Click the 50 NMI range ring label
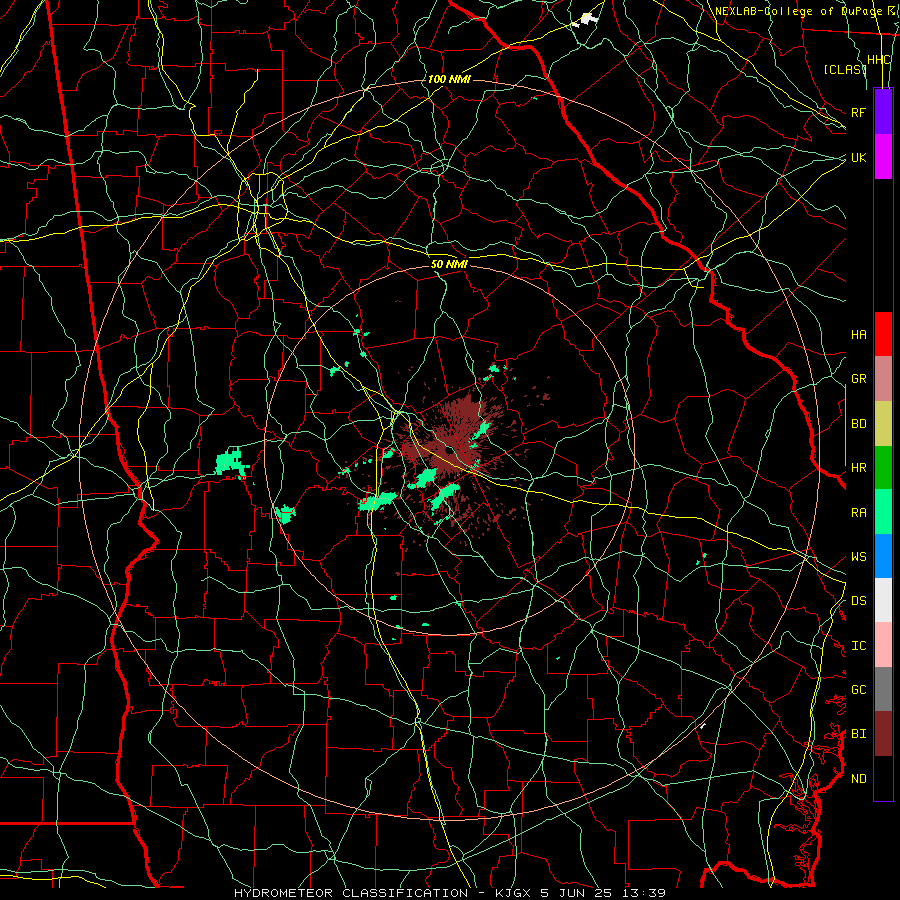 click(449, 264)
